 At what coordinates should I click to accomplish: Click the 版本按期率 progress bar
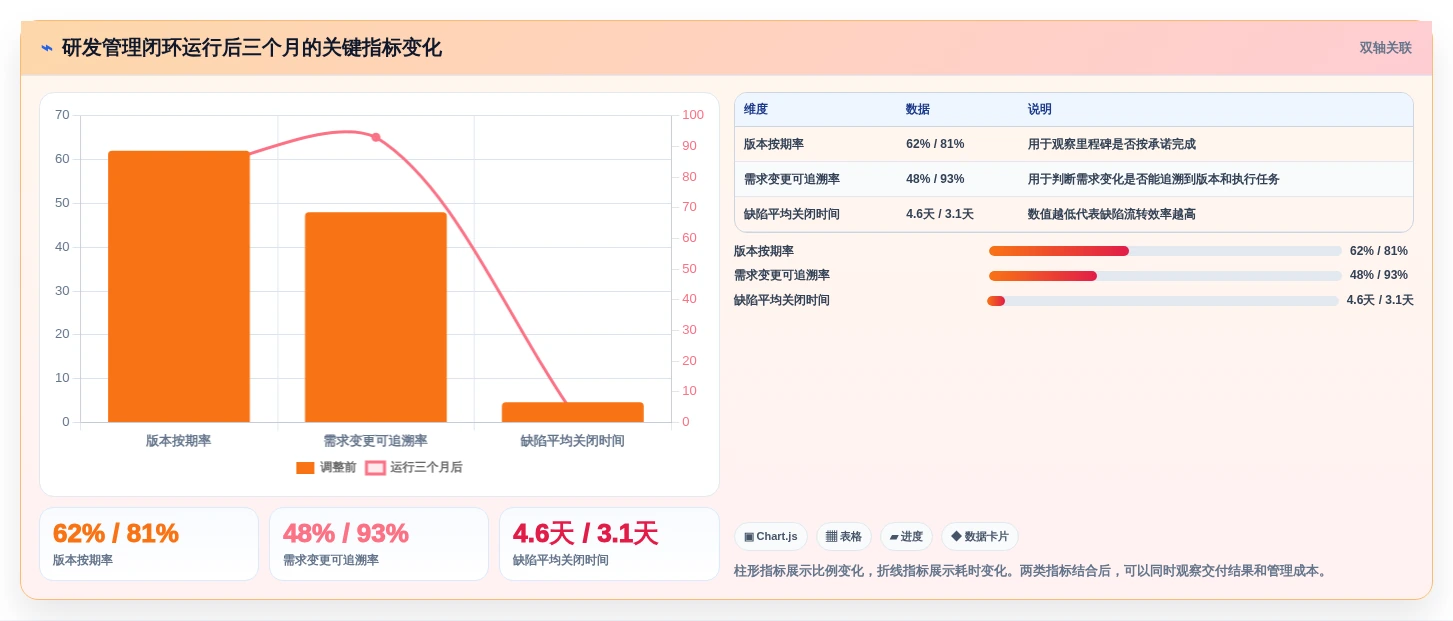[1165, 251]
